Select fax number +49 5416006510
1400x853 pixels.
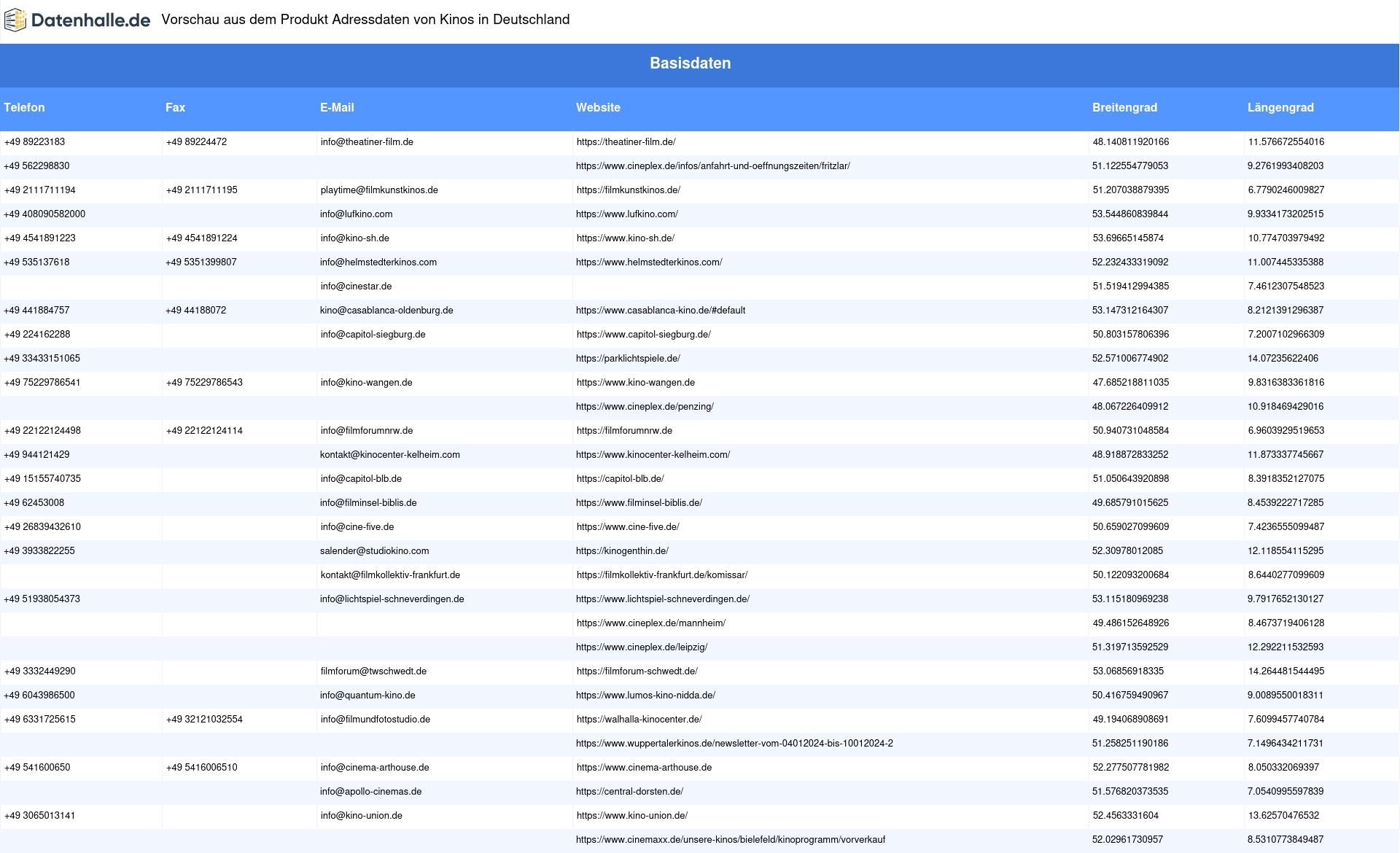point(201,768)
